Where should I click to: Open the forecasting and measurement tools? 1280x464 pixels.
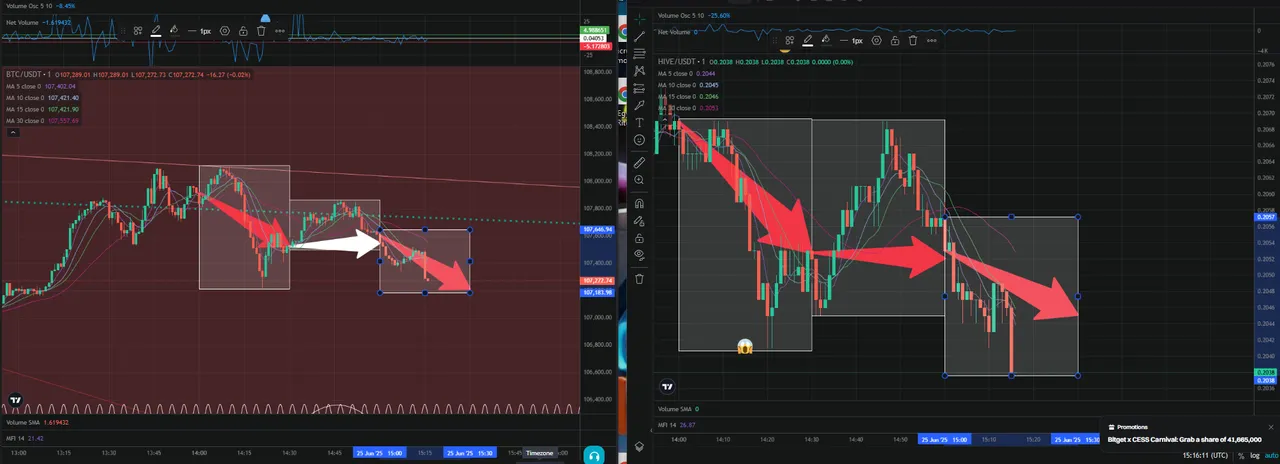(639, 88)
